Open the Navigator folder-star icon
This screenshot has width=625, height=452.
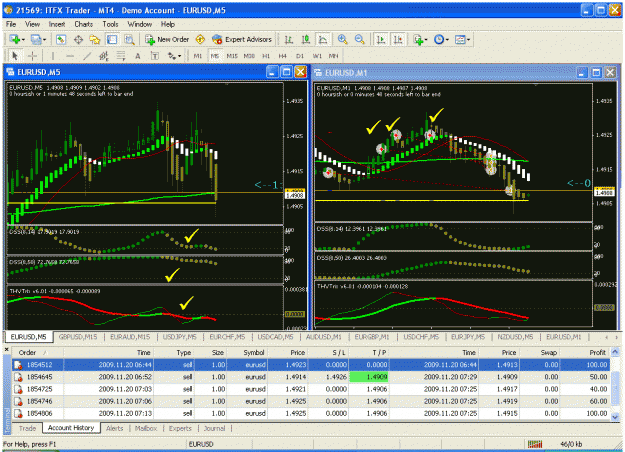point(95,39)
